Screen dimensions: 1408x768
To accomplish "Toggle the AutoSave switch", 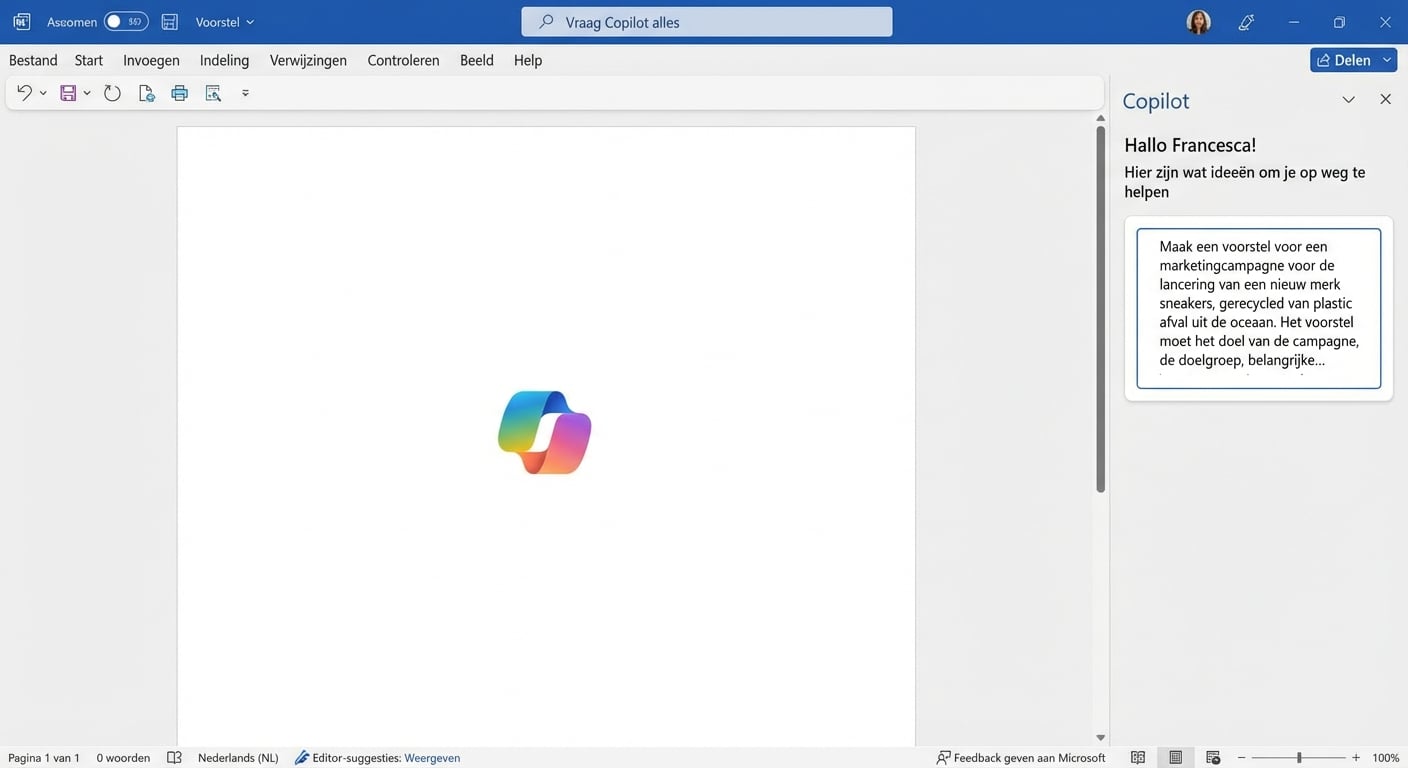I will point(126,22).
